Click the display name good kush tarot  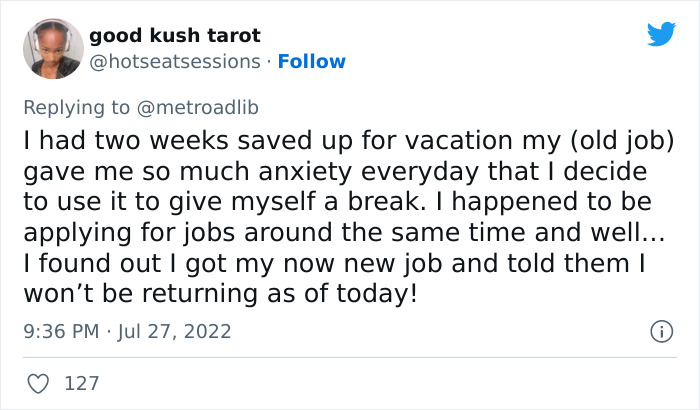pos(175,36)
